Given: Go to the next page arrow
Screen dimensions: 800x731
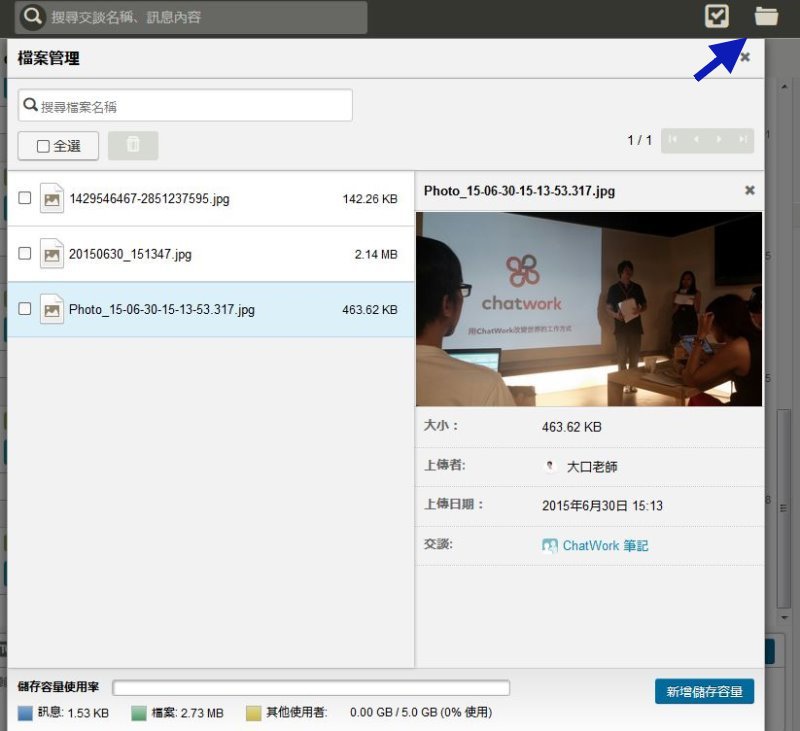Looking at the screenshot, I should pyautogui.click(x=719, y=139).
